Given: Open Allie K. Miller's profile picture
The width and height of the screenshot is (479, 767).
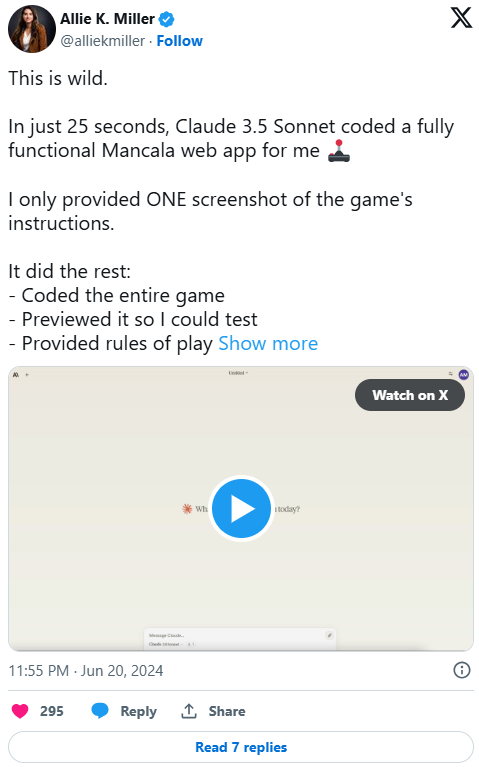Looking at the screenshot, I should [32, 29].
